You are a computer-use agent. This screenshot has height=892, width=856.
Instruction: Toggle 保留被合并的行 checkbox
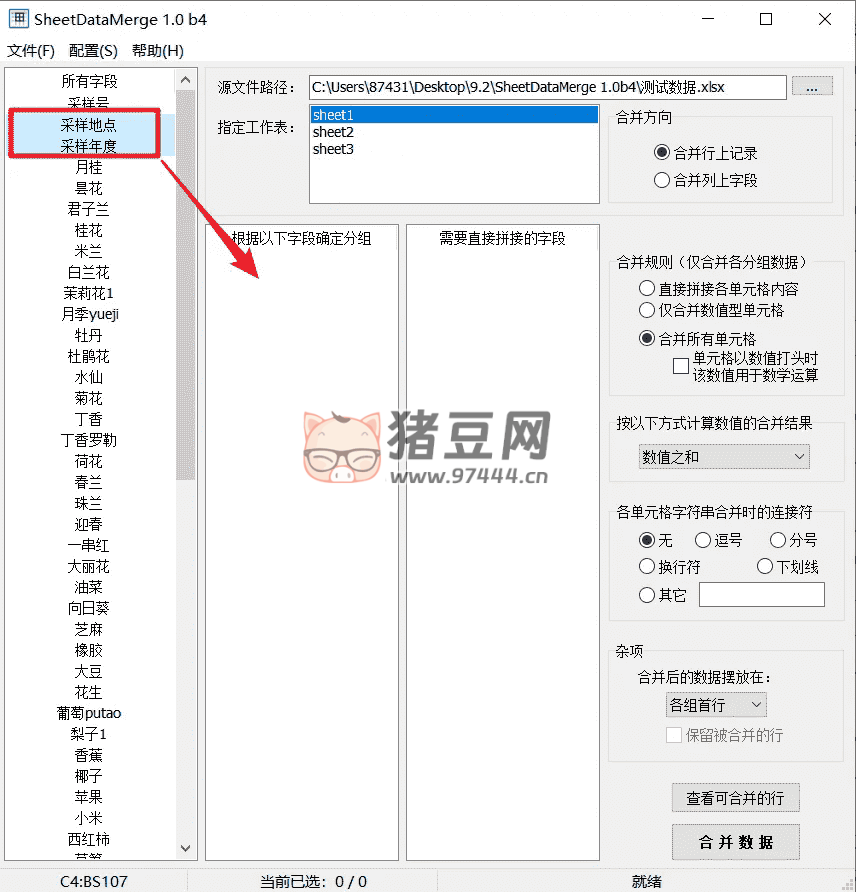click(673, 735)
